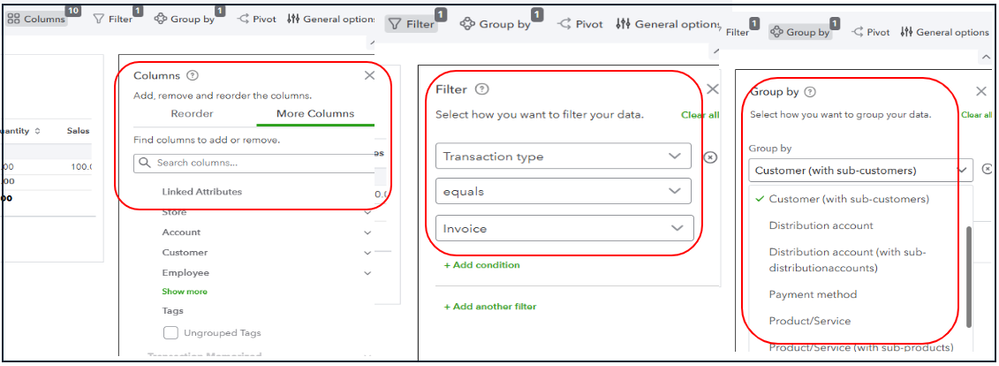
Task: Switch to the Reorder tab
Action: coord(192,114)
